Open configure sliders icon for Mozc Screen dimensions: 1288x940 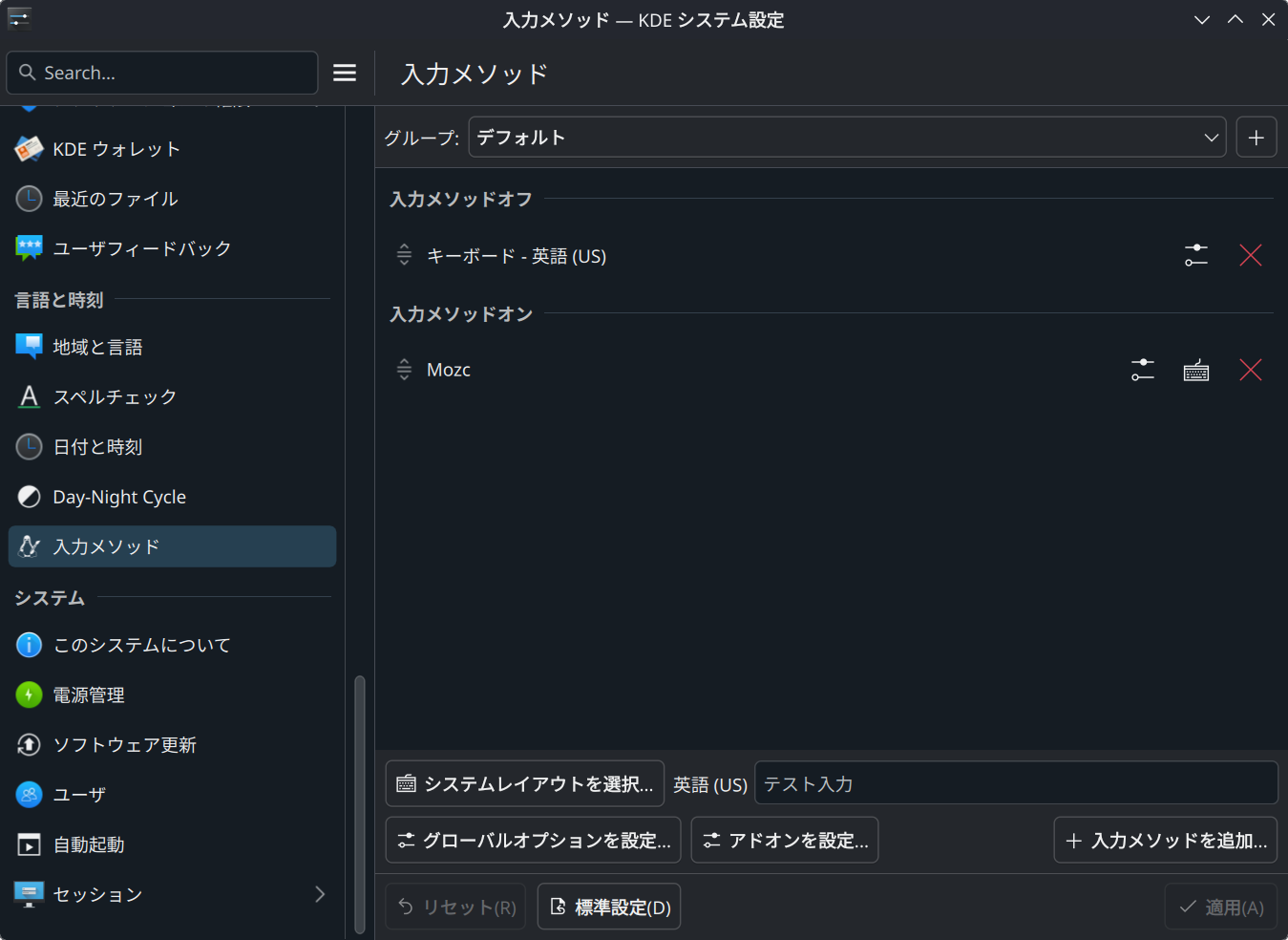[x=1142, y=370]
